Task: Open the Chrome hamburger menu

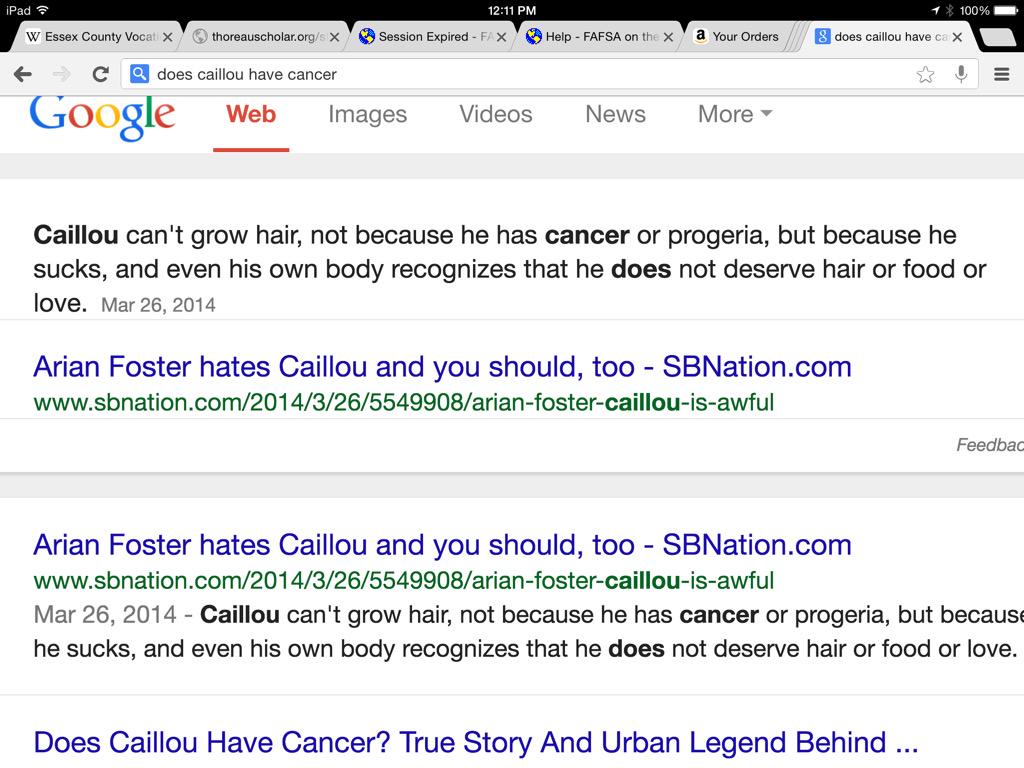Action: click(x=1002, y=74)
